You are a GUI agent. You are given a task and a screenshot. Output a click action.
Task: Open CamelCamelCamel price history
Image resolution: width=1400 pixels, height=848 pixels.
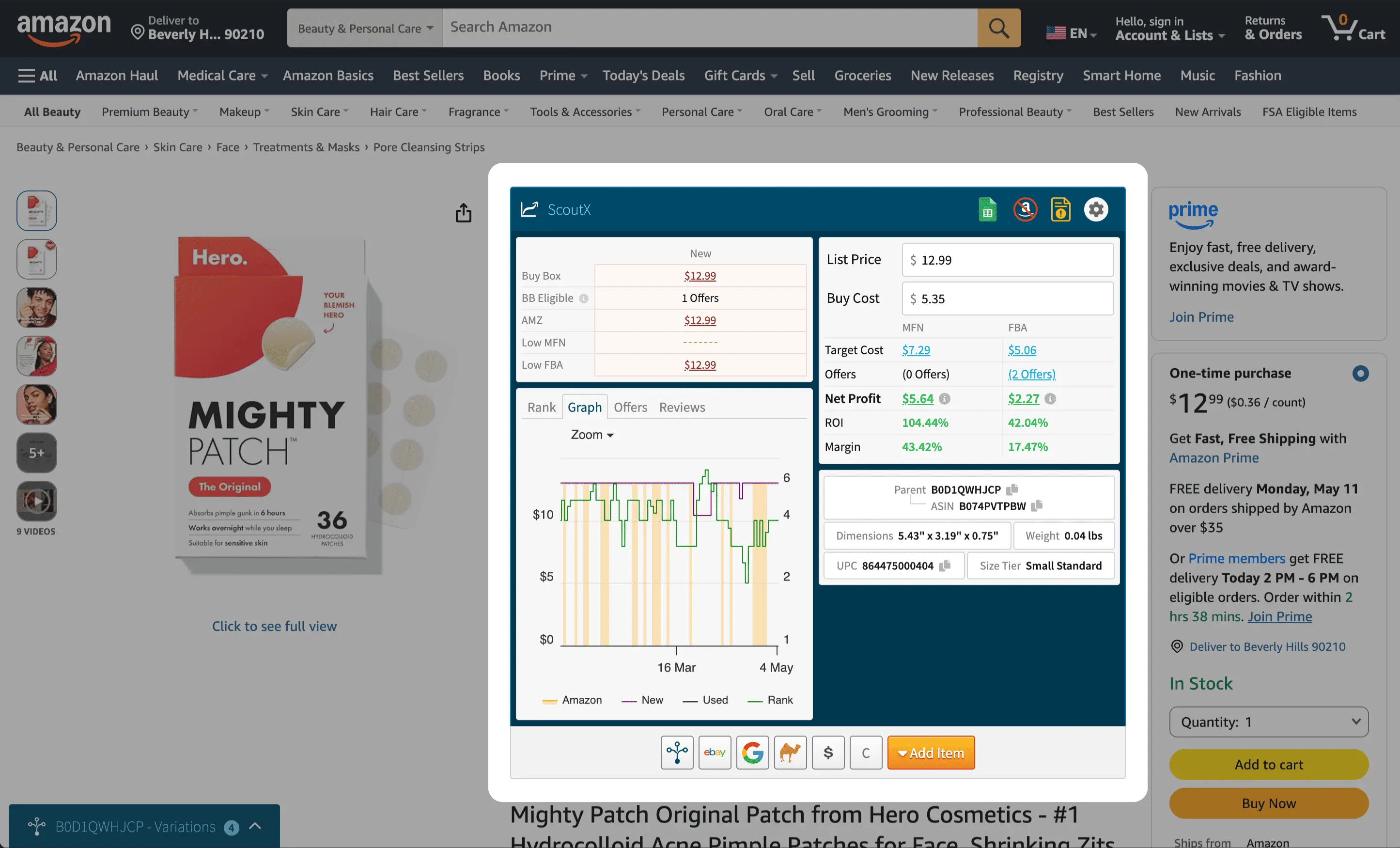tap(790, 753)
